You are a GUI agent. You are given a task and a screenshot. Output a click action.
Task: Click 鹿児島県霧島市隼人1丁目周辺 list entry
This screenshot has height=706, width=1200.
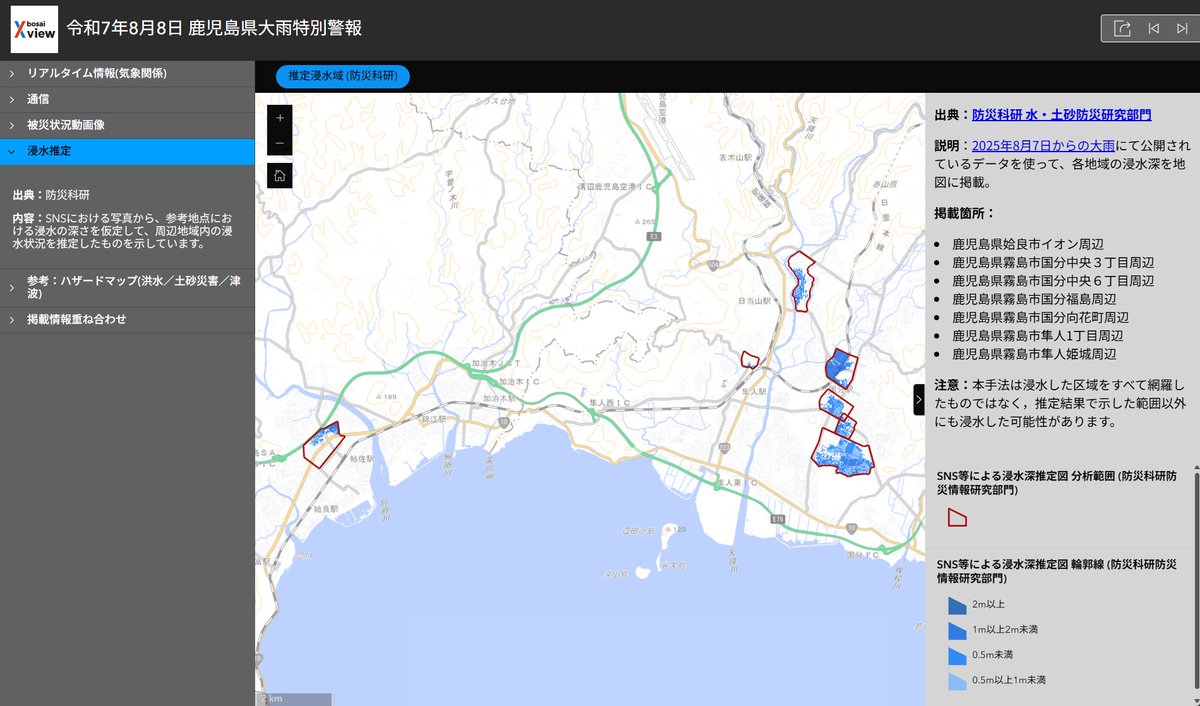[1038, 336]
